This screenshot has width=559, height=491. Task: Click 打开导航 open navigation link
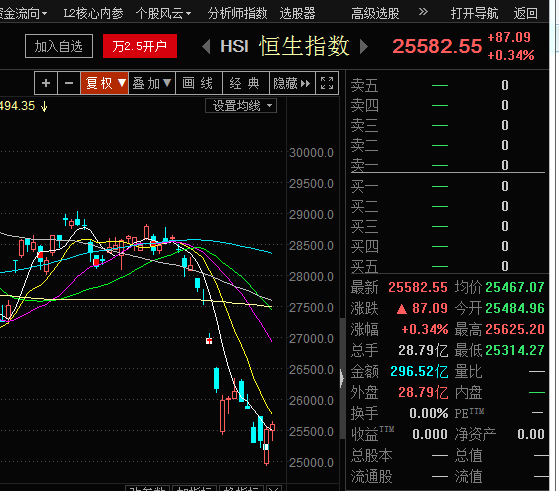pyautogui.click(x=474, y=14)
